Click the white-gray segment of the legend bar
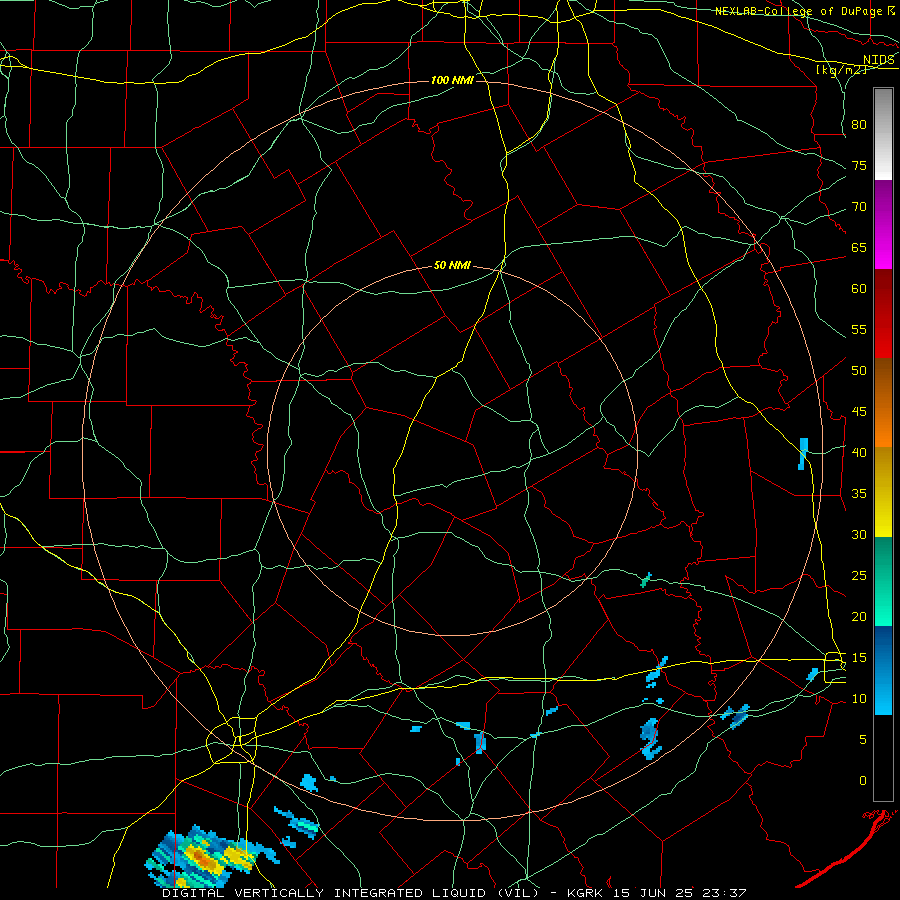This screenshot has height=900, width=900. click(x=883, y=134)
